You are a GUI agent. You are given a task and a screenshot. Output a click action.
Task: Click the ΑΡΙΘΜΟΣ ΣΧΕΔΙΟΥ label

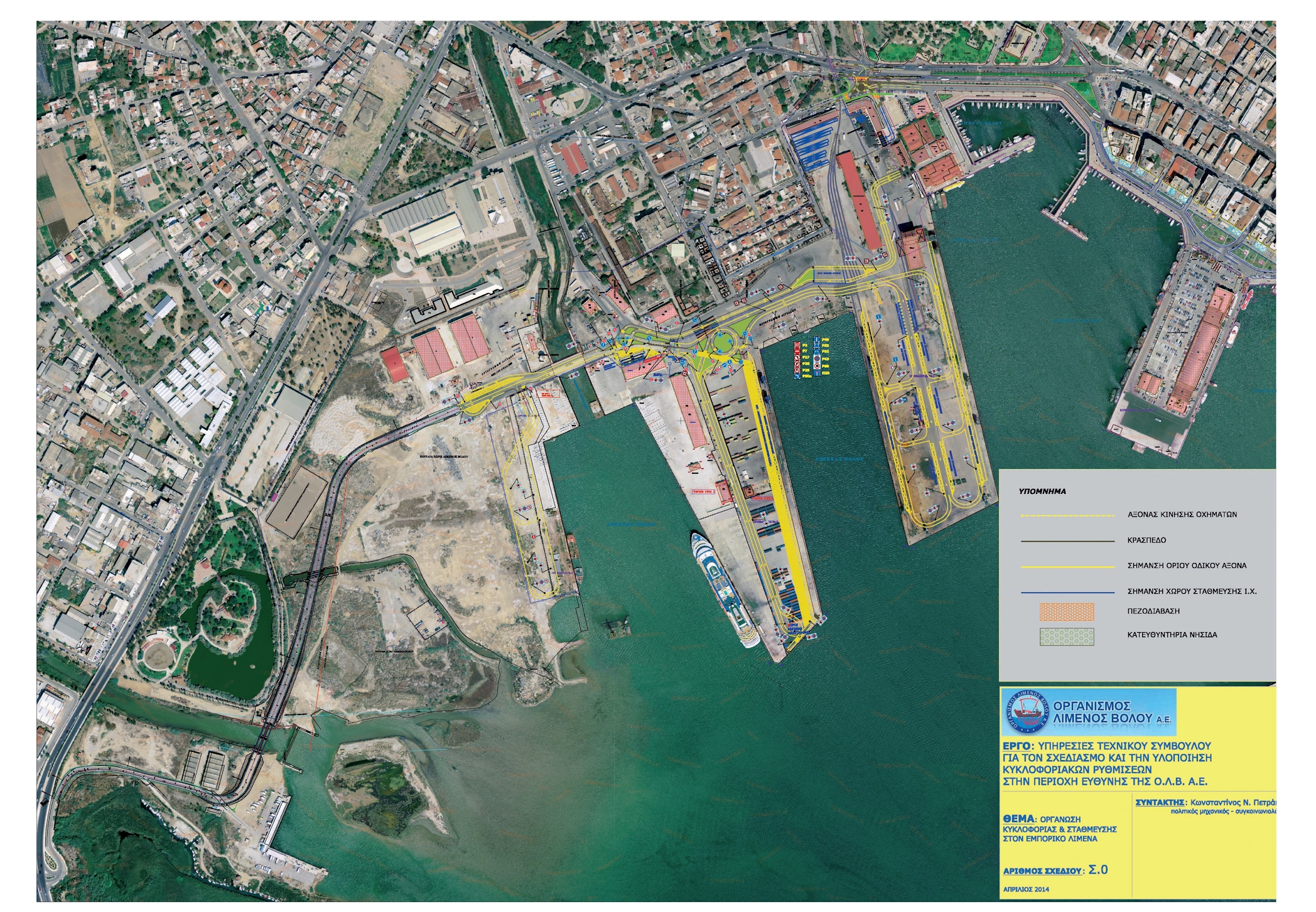click(x=1043, y=871)
